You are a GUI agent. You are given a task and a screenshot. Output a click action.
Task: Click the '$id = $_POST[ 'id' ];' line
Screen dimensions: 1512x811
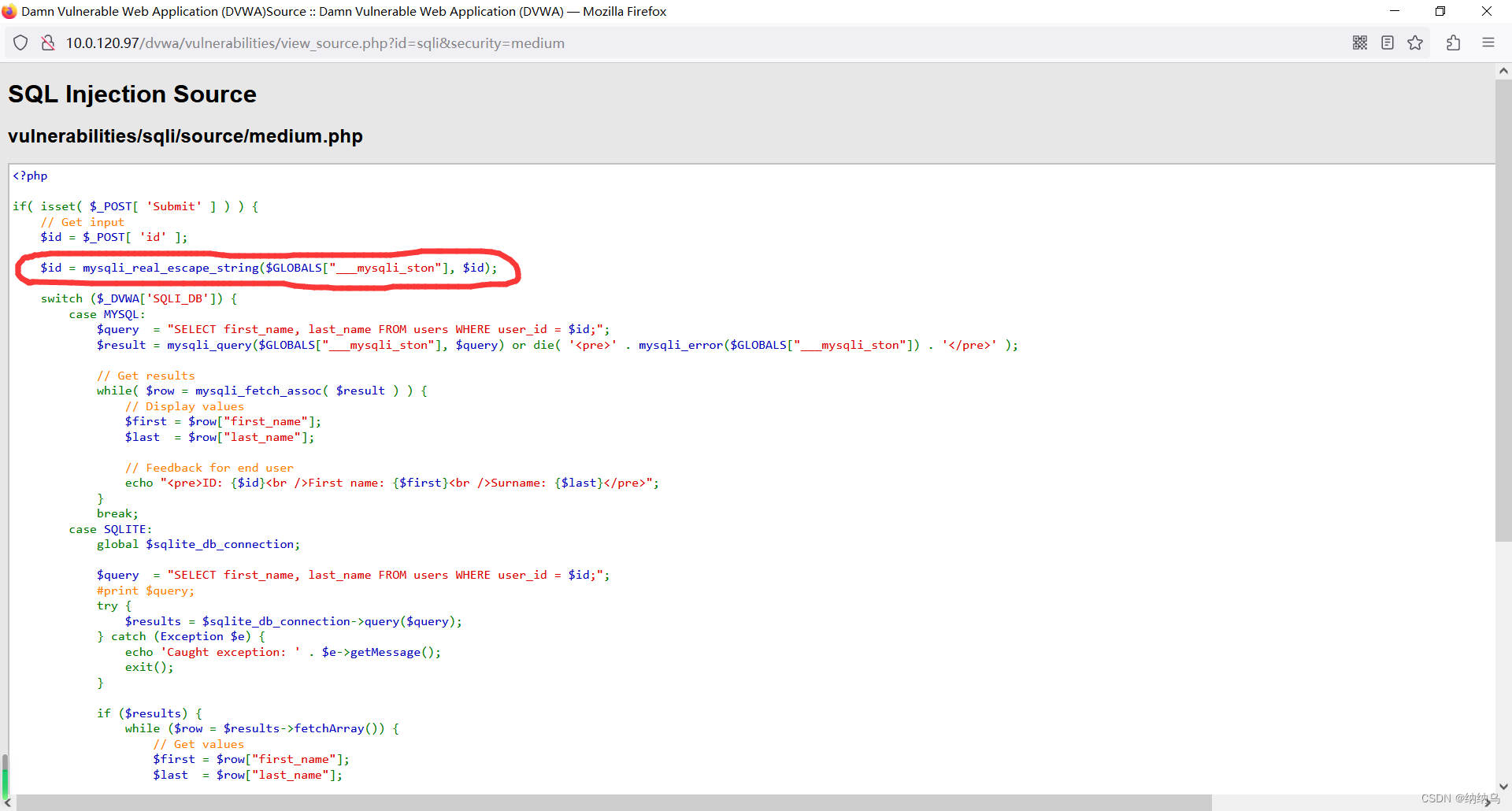pos(114,237)
